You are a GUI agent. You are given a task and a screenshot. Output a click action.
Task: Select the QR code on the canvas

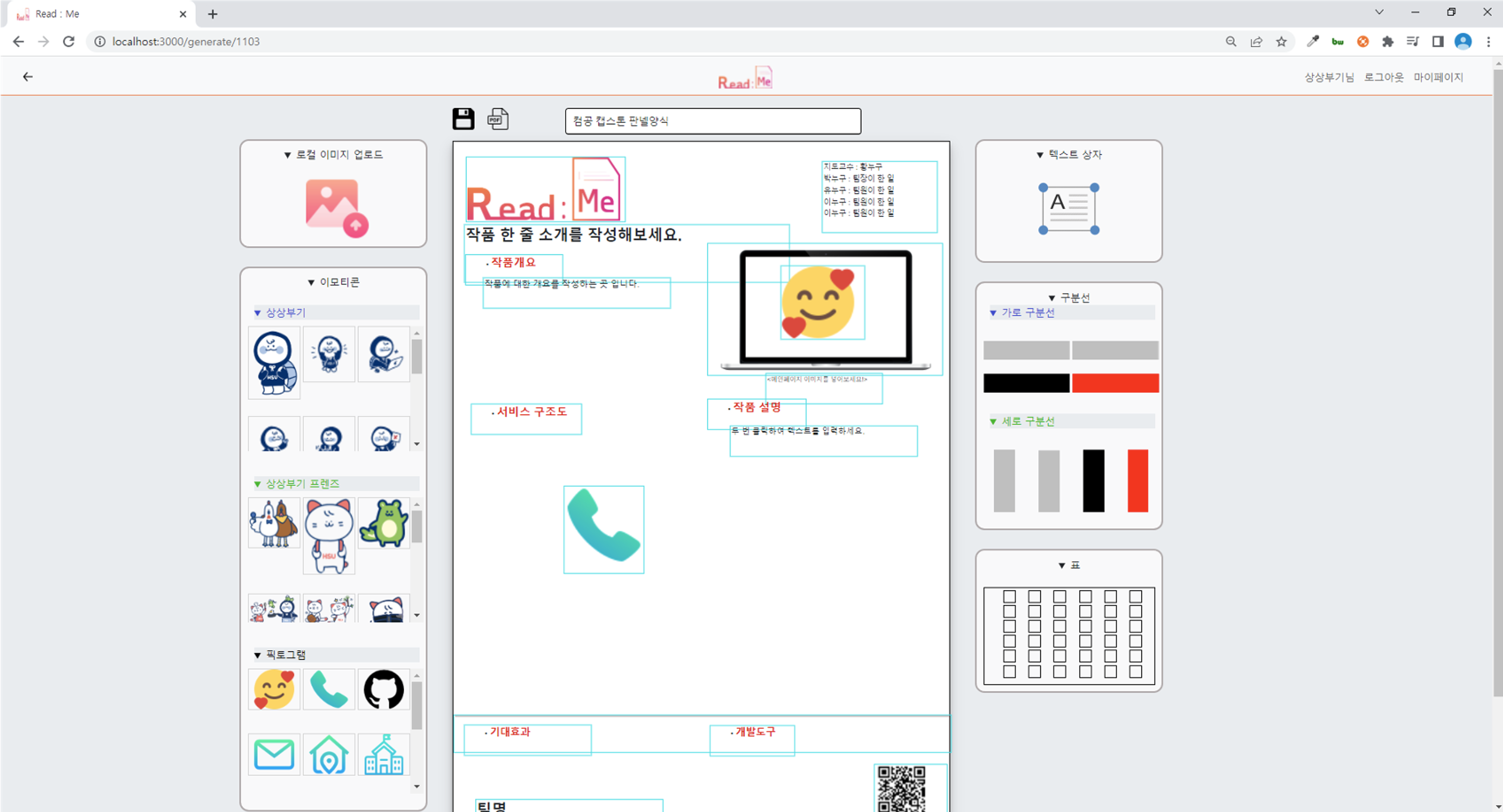tap(902, 788)
